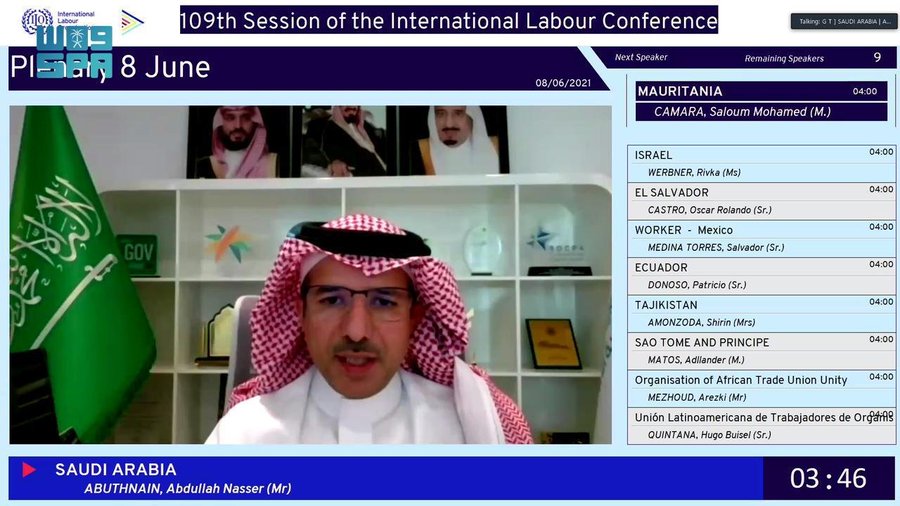
Task: Click ABUTHNAIN, Abdullah Nasser (Mr)
Action: point(188,489)
